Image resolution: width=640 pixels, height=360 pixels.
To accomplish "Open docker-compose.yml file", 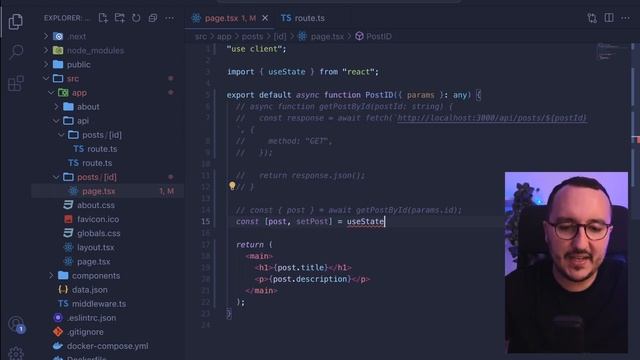I will pos(107,346).
